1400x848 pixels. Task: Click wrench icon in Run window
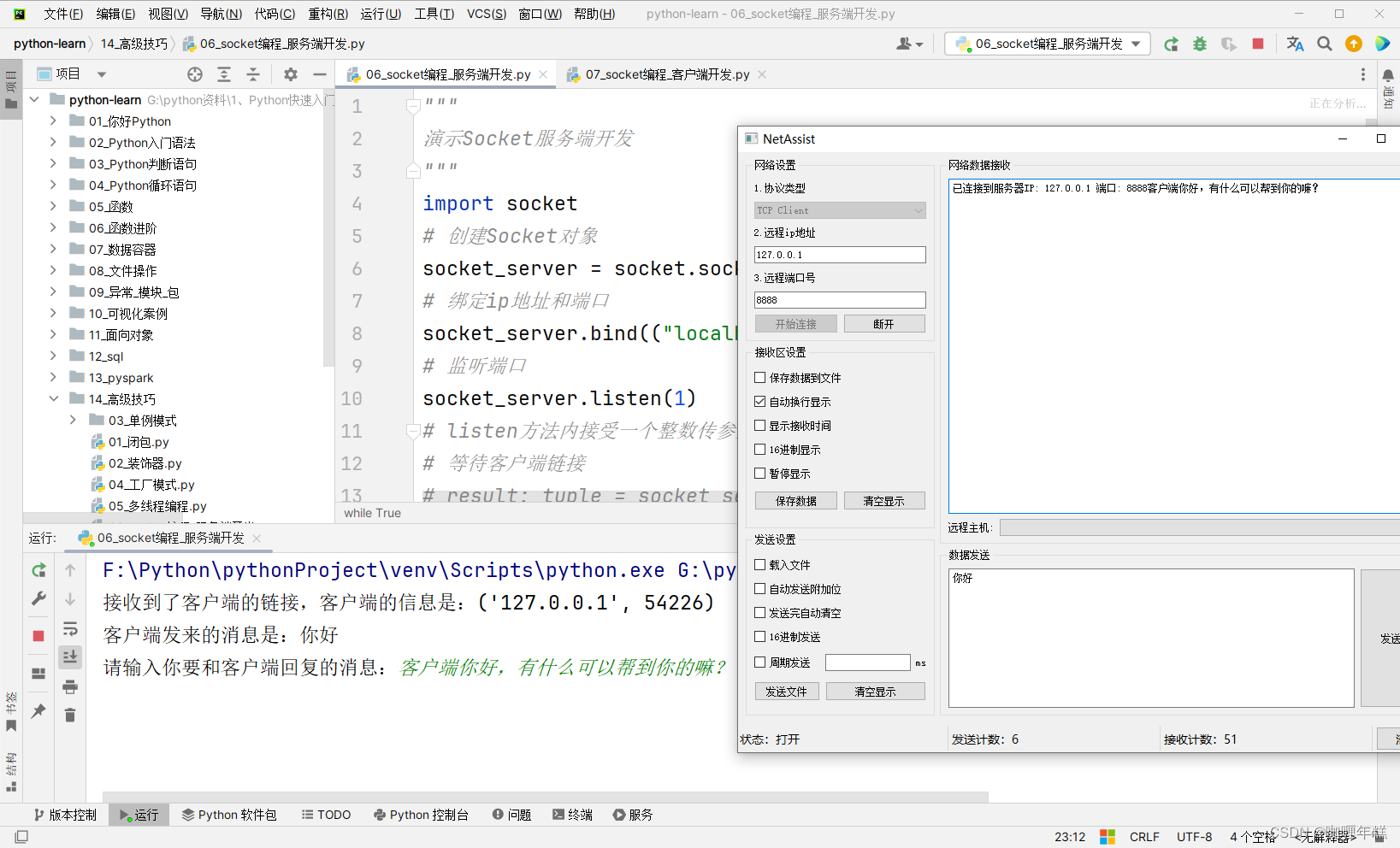tap(38, 598)
